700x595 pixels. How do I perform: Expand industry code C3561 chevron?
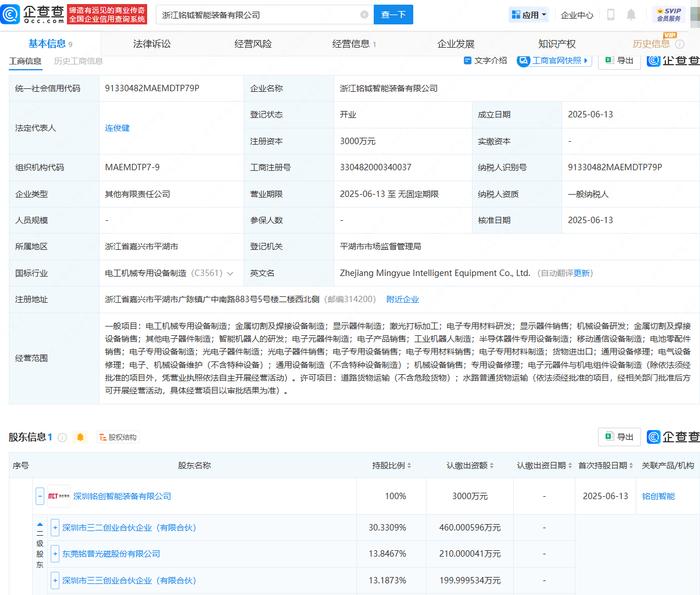230,273
